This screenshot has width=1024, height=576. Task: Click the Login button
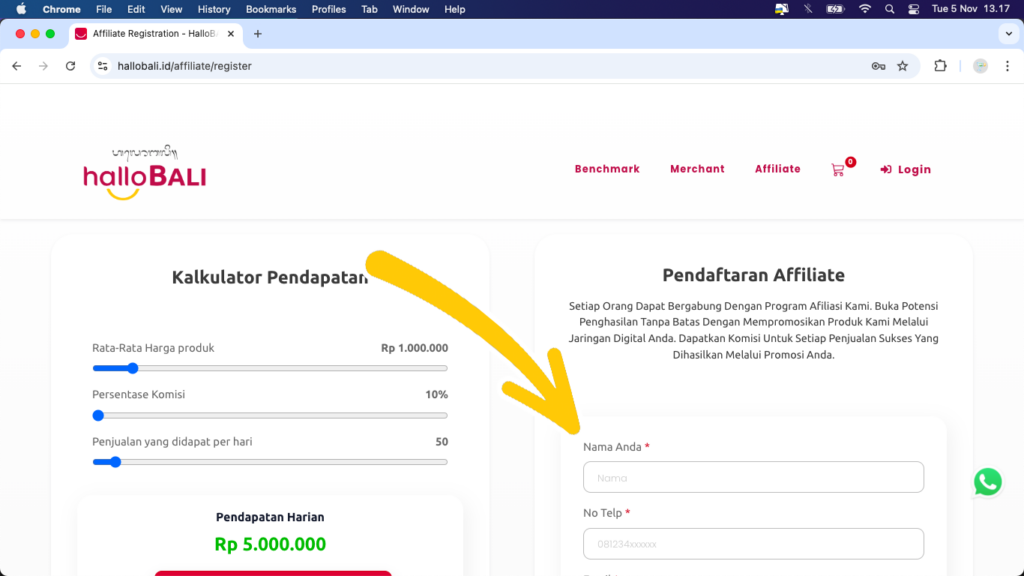coord(905,170)
